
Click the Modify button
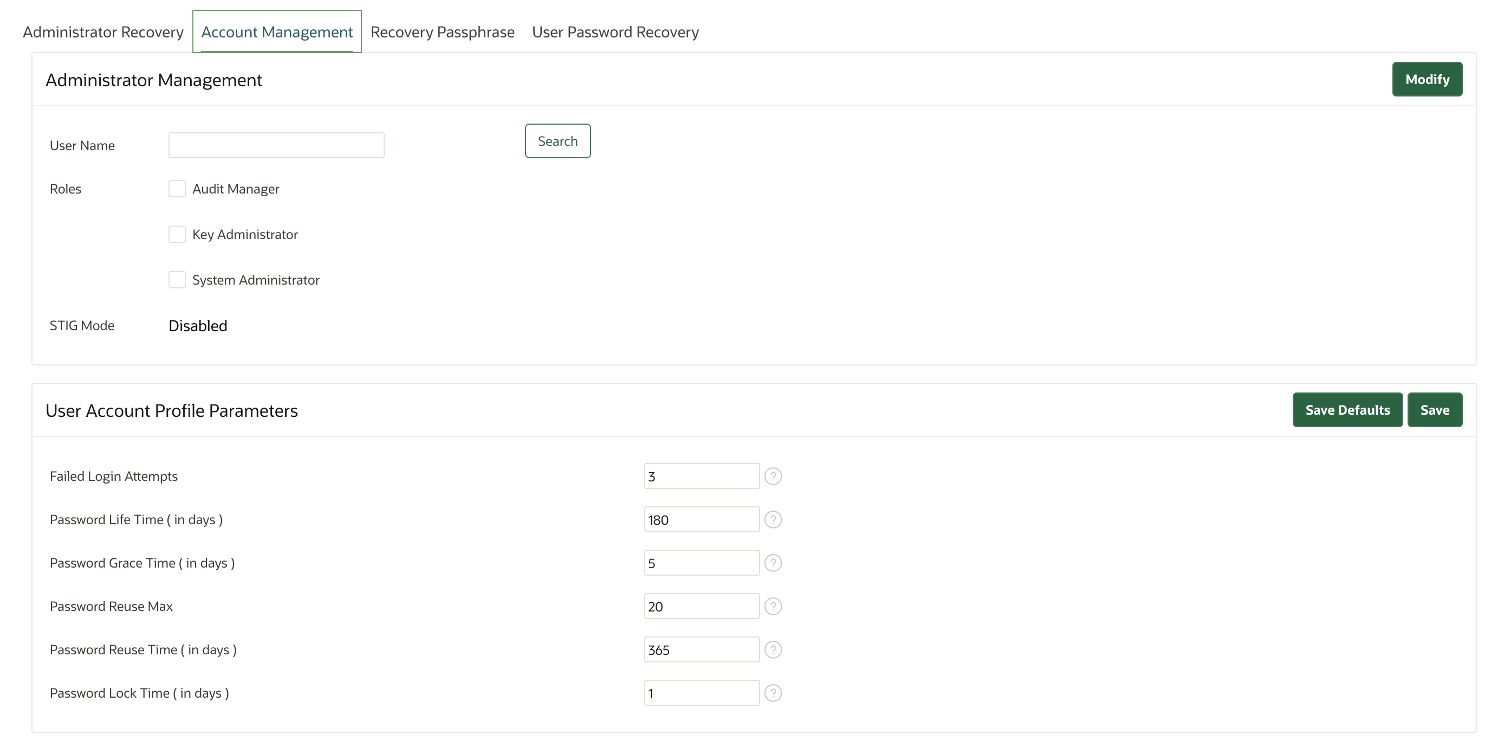click(x=1427, y=79)
